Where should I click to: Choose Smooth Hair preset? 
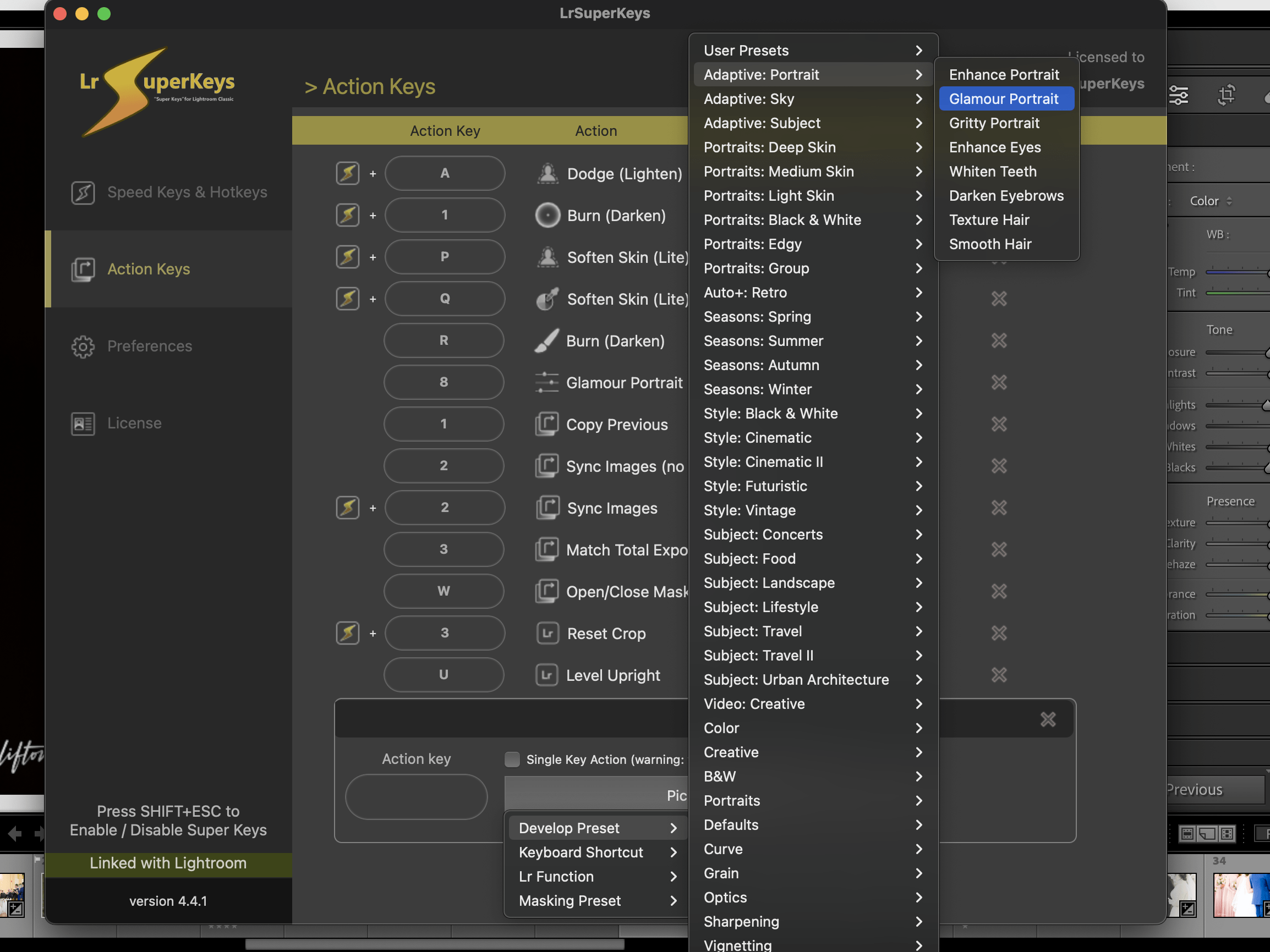point(1006,244)
